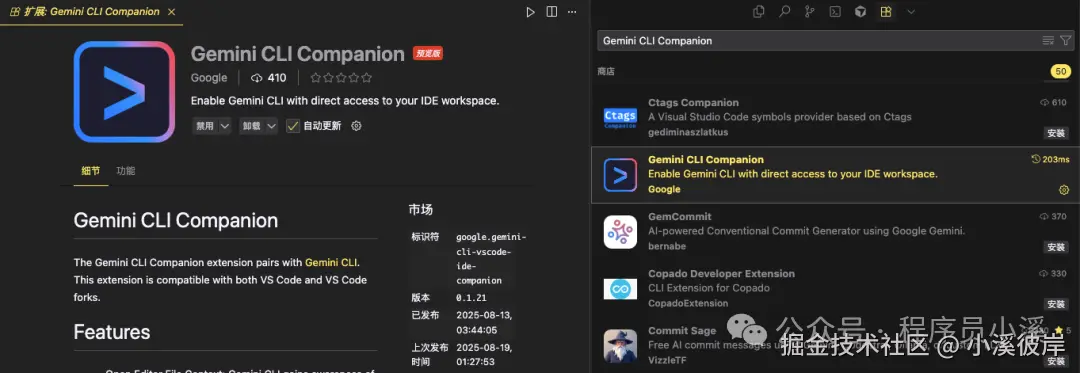Open the cube-shaped activity icon
The width and height of the screenshot is (1080, 373).
860,12
